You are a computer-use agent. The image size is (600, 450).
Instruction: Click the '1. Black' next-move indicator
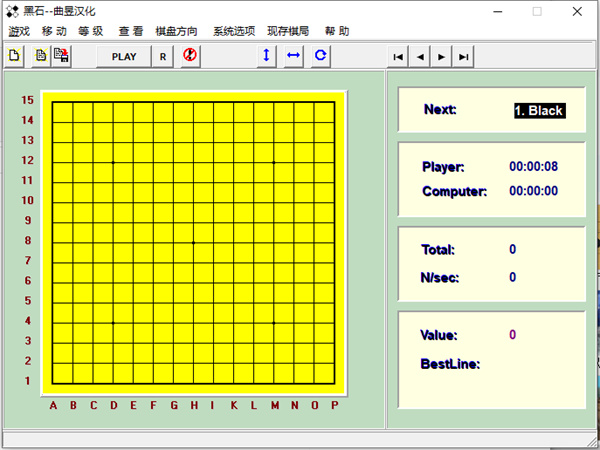(540, 111)
